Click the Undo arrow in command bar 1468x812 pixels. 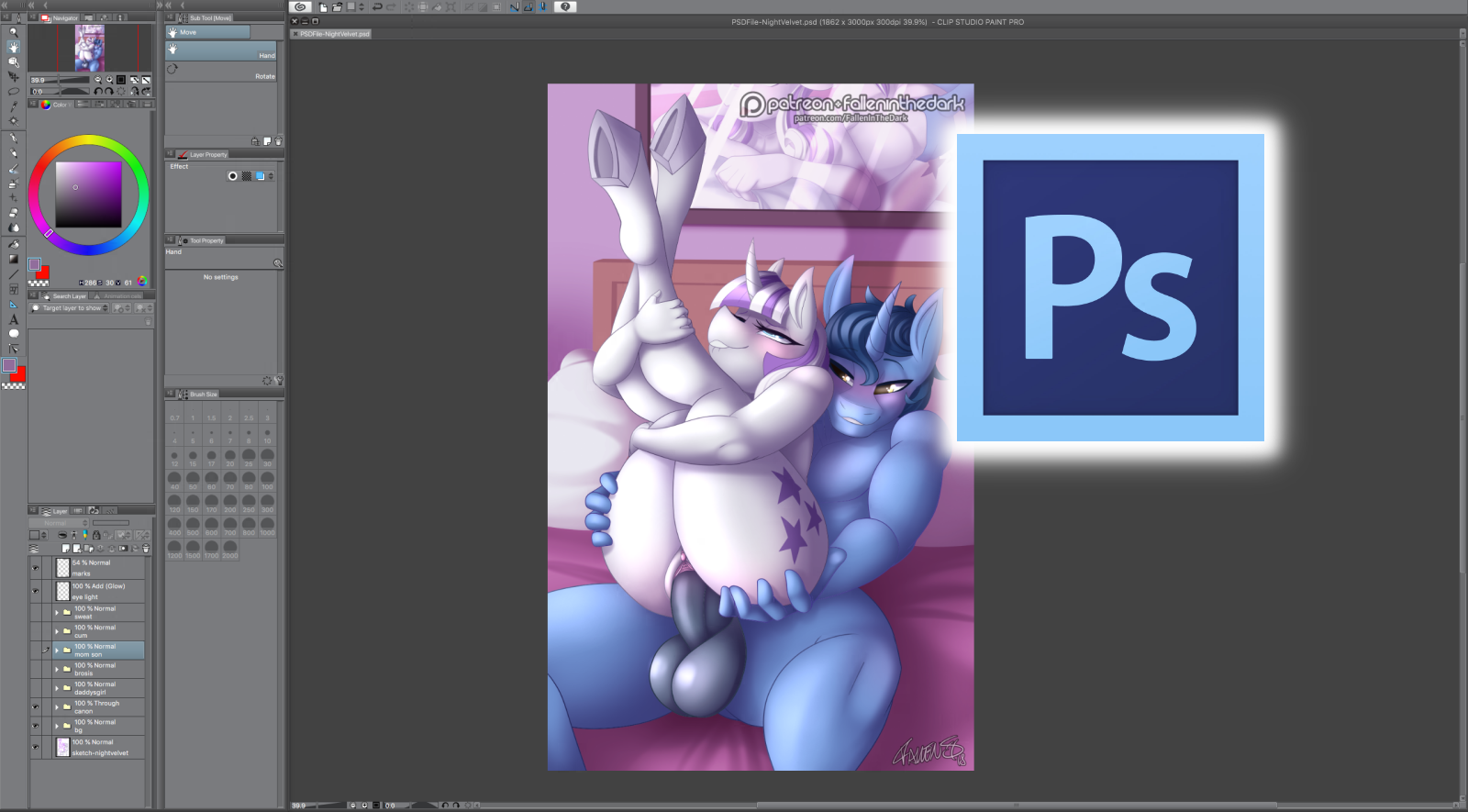377,6
